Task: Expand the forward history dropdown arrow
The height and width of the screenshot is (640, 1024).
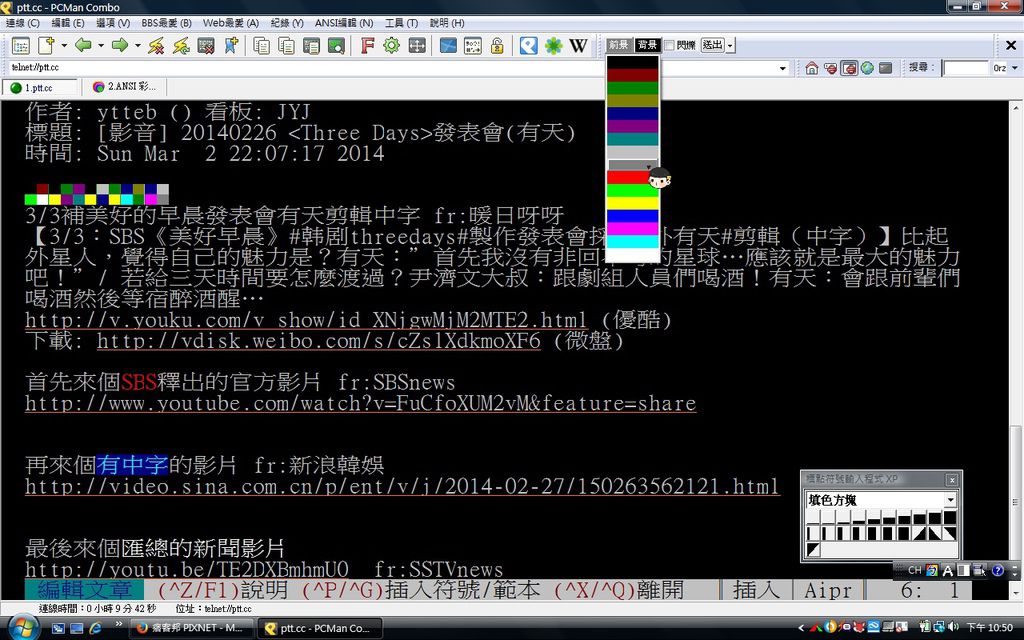Action: pos(137,46)
